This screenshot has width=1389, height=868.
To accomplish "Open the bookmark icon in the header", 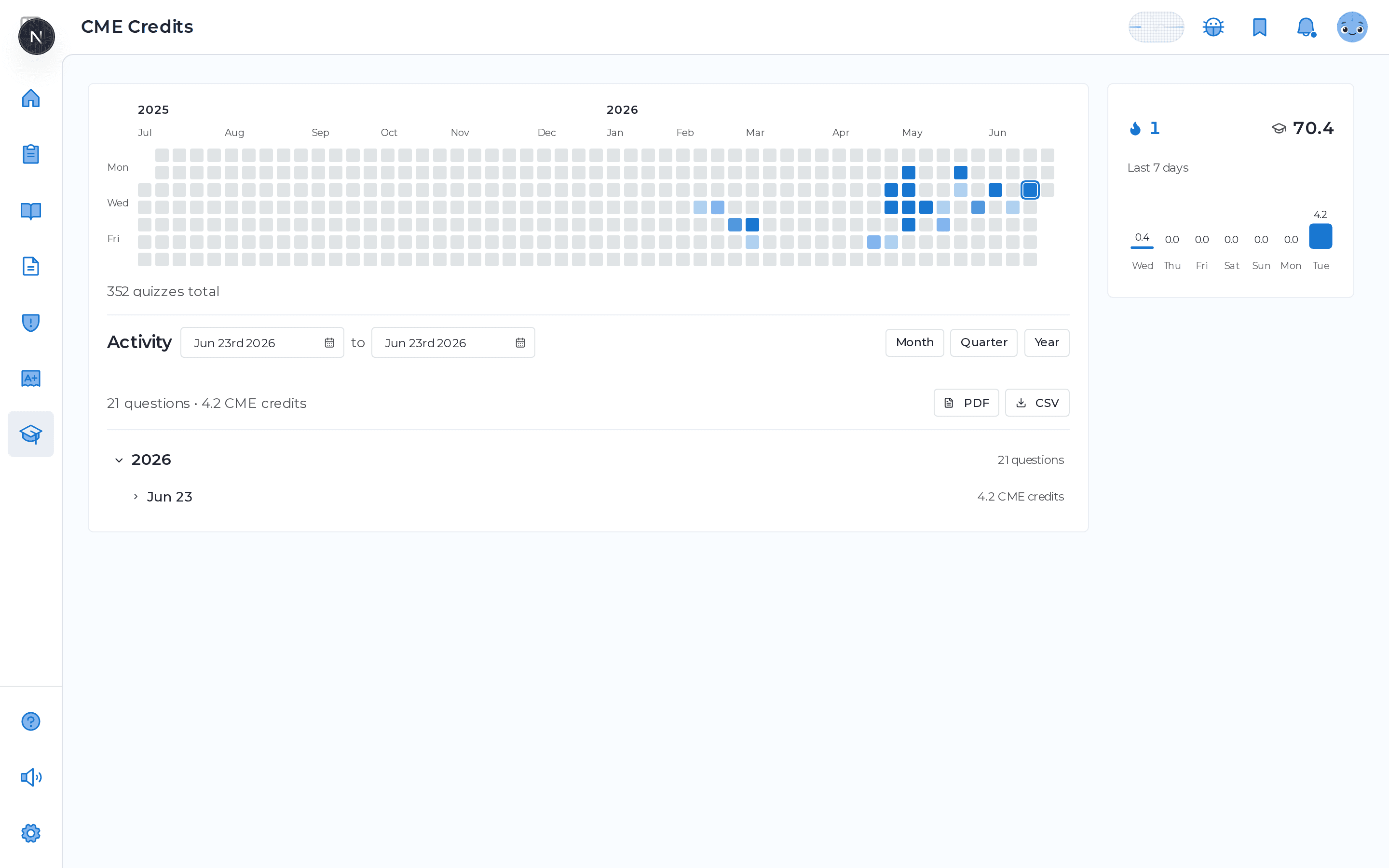I will pos(1259,27).
